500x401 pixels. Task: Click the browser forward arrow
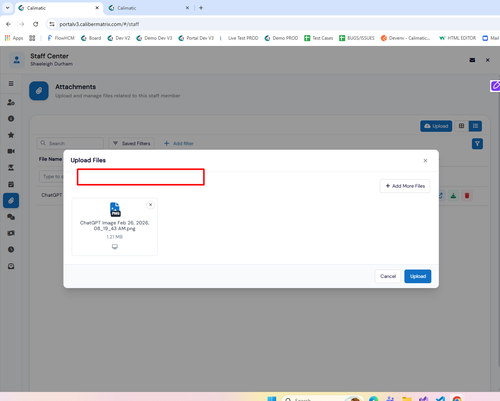[22, 24]
